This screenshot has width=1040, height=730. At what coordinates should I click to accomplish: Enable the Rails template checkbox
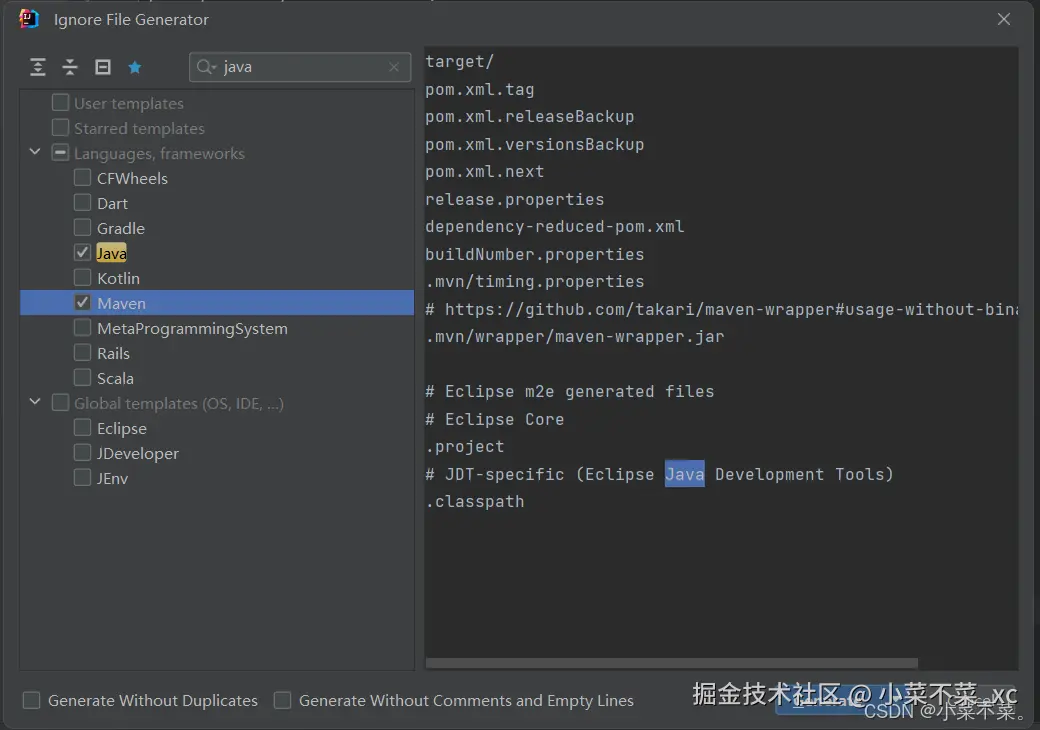pos(82,353)
